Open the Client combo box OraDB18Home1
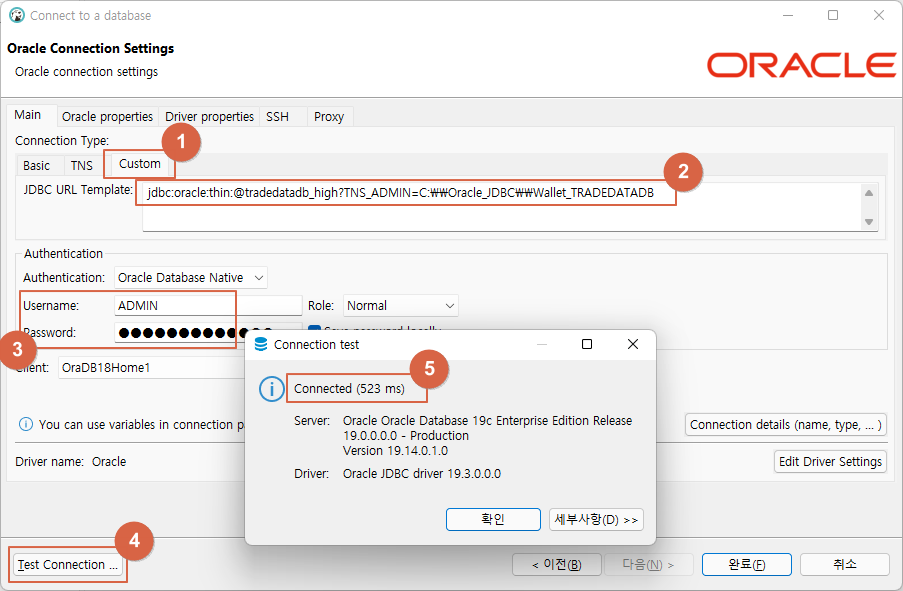Screen dimensions: 903x591 152,368
